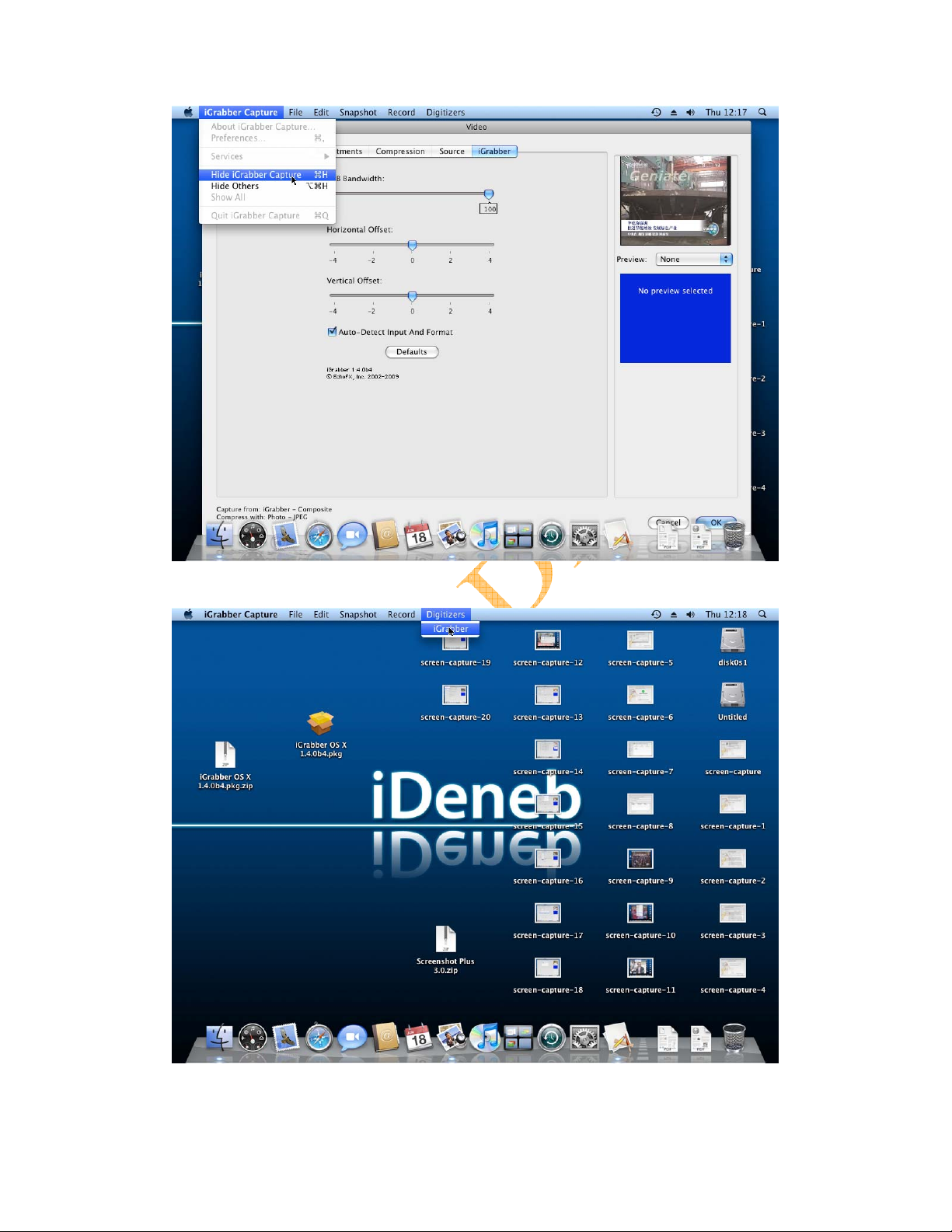Image resolution: width=952 pixels, height=1232 pixels.
Task: Select the iGrabber tab in Video dialog
Action: (x=494, y=152)
